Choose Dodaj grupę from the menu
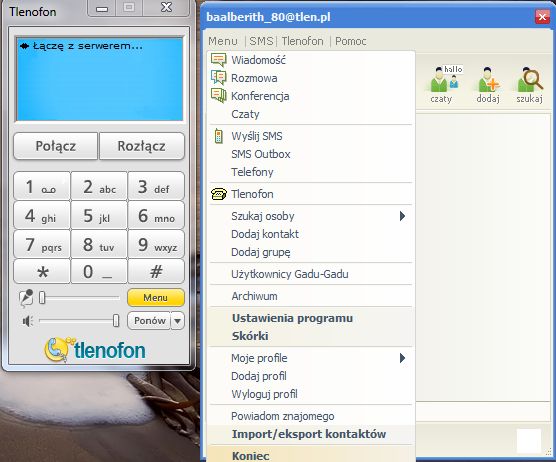556x462 pixels. click(311, 252)
